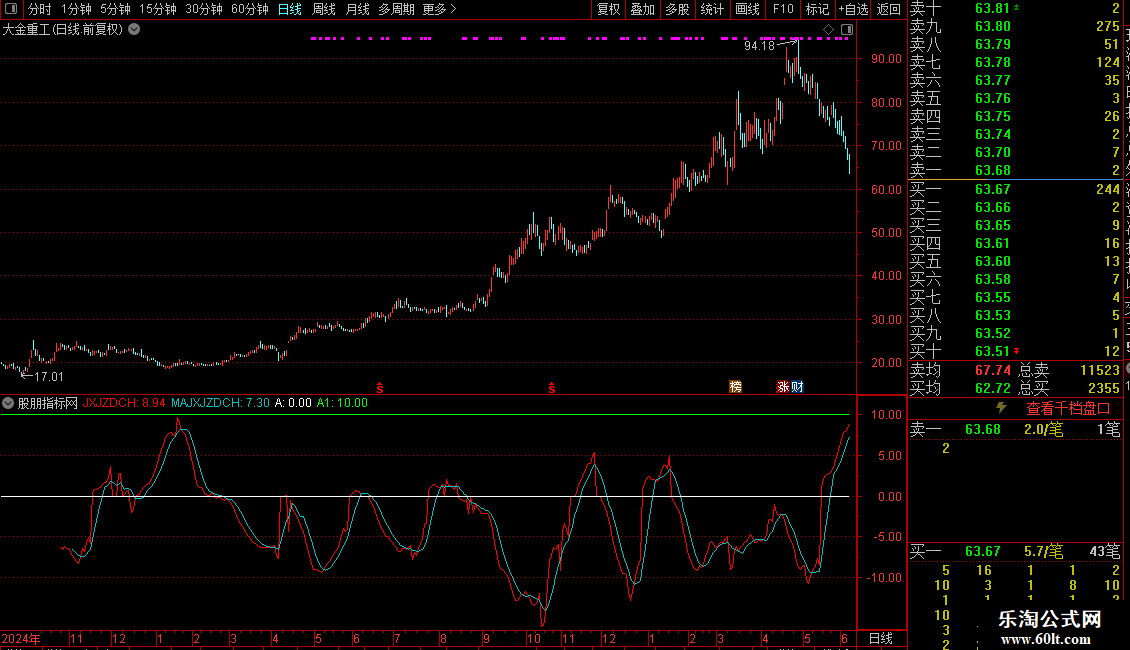Click the 卖一 2.0/笔 detail row
This screenshot has height=650, width=1130.
[1015, 429]
